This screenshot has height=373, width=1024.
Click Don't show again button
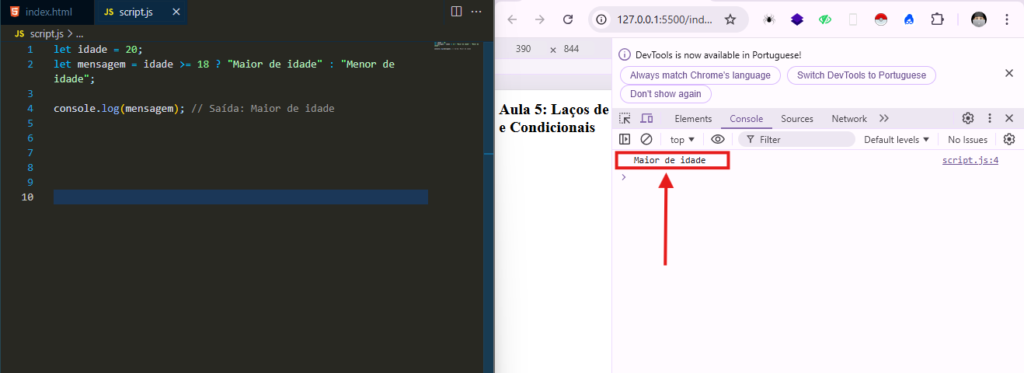point(665,94)
